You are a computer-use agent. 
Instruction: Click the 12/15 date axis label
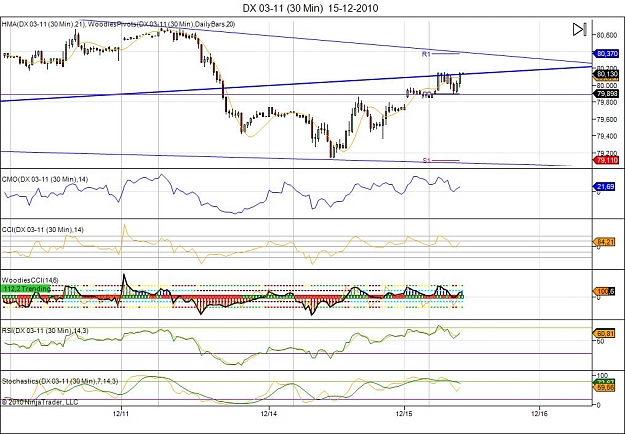404,414
